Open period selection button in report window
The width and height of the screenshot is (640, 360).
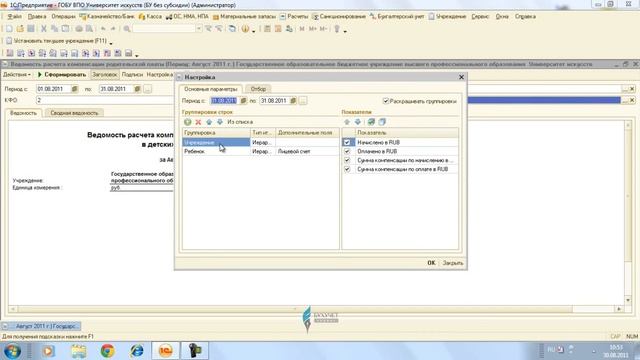pos(147,89)
